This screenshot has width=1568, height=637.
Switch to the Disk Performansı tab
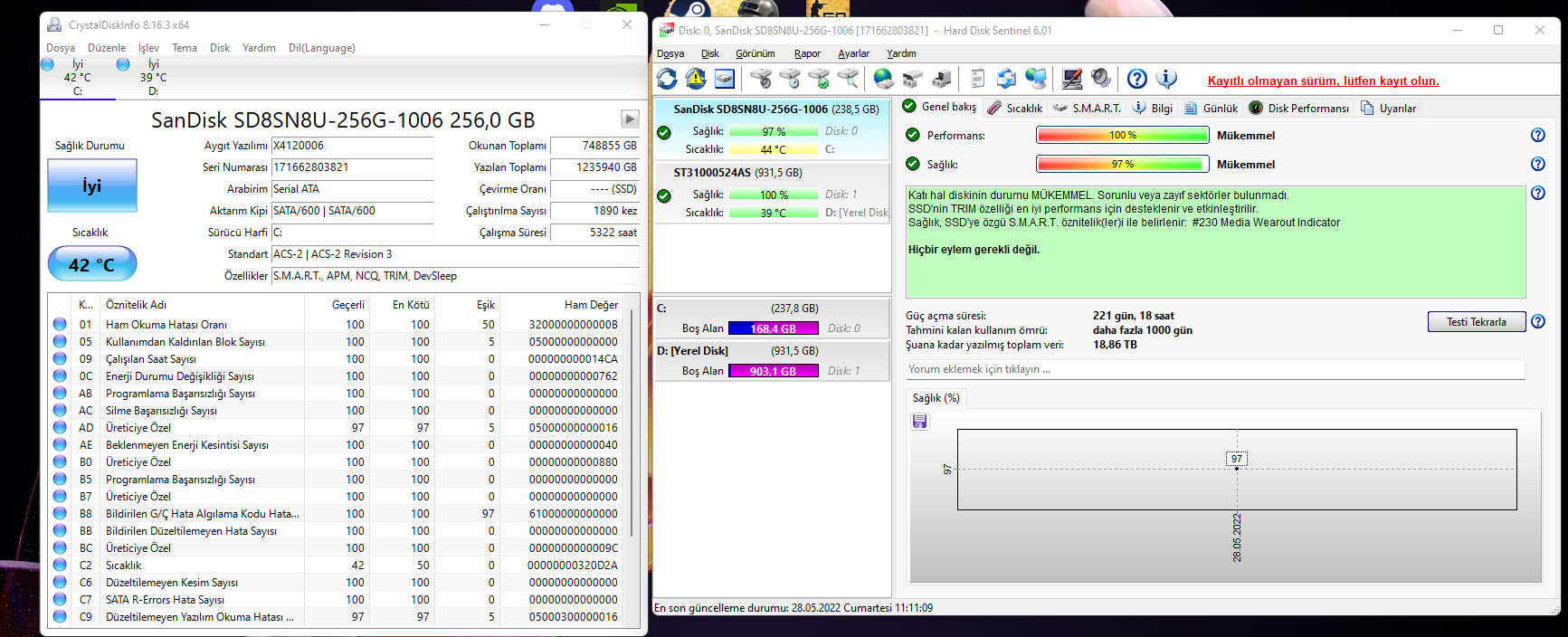point(1299,108)
